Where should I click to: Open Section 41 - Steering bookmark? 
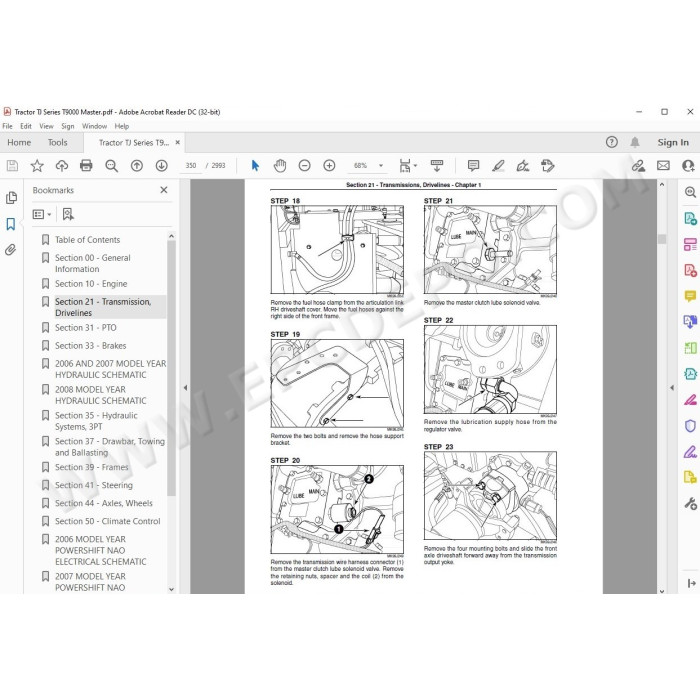pos(94,485)
